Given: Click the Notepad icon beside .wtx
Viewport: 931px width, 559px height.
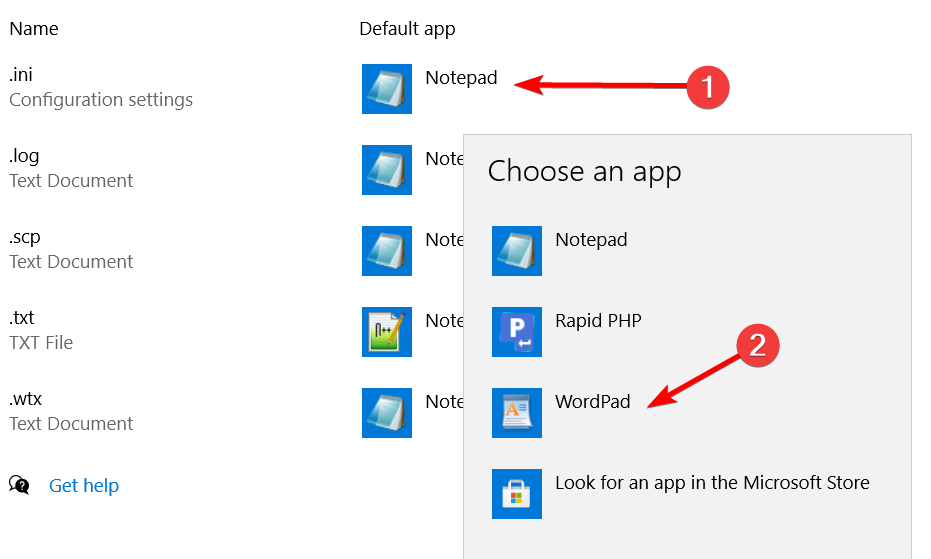Looking at the screenshot, I should 387,413.
